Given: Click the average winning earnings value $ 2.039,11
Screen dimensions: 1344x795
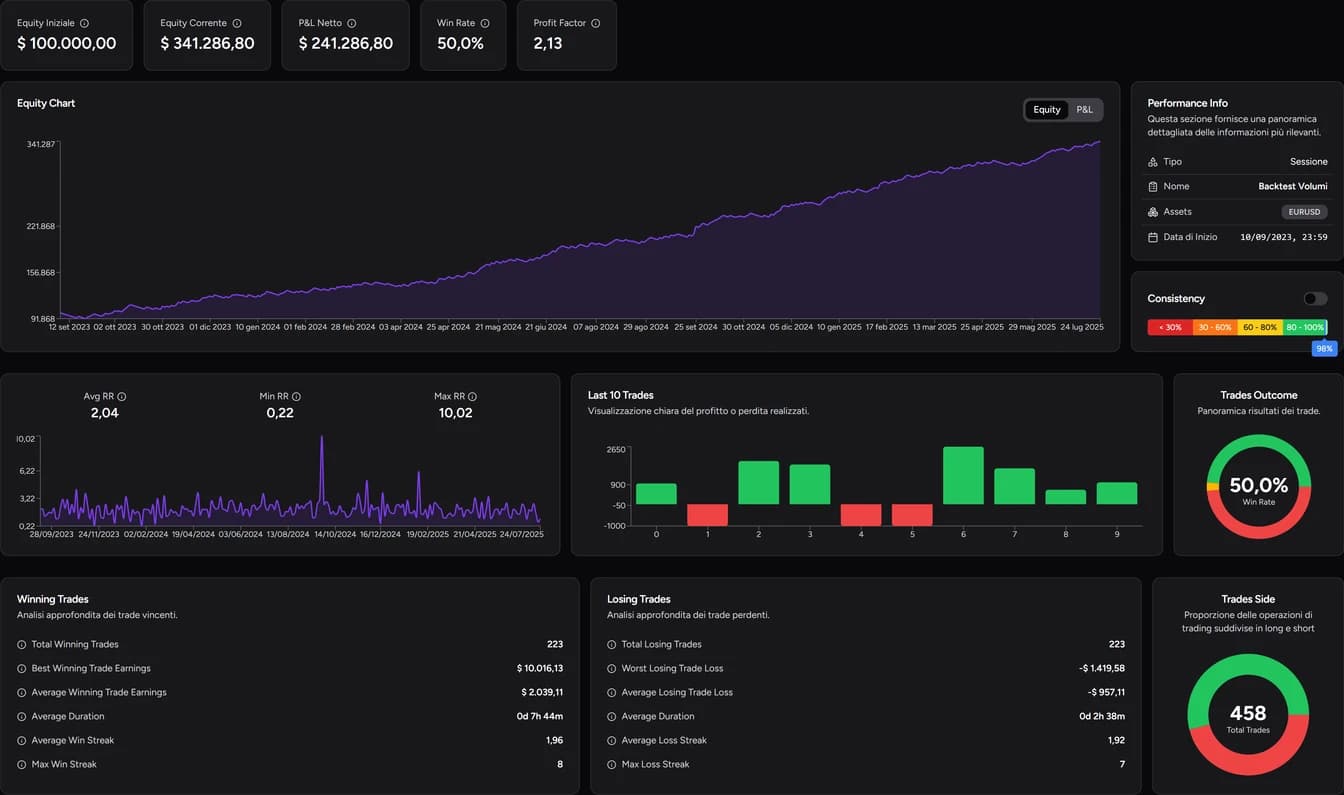Looking at the screenshot, I should pos(542,692).
